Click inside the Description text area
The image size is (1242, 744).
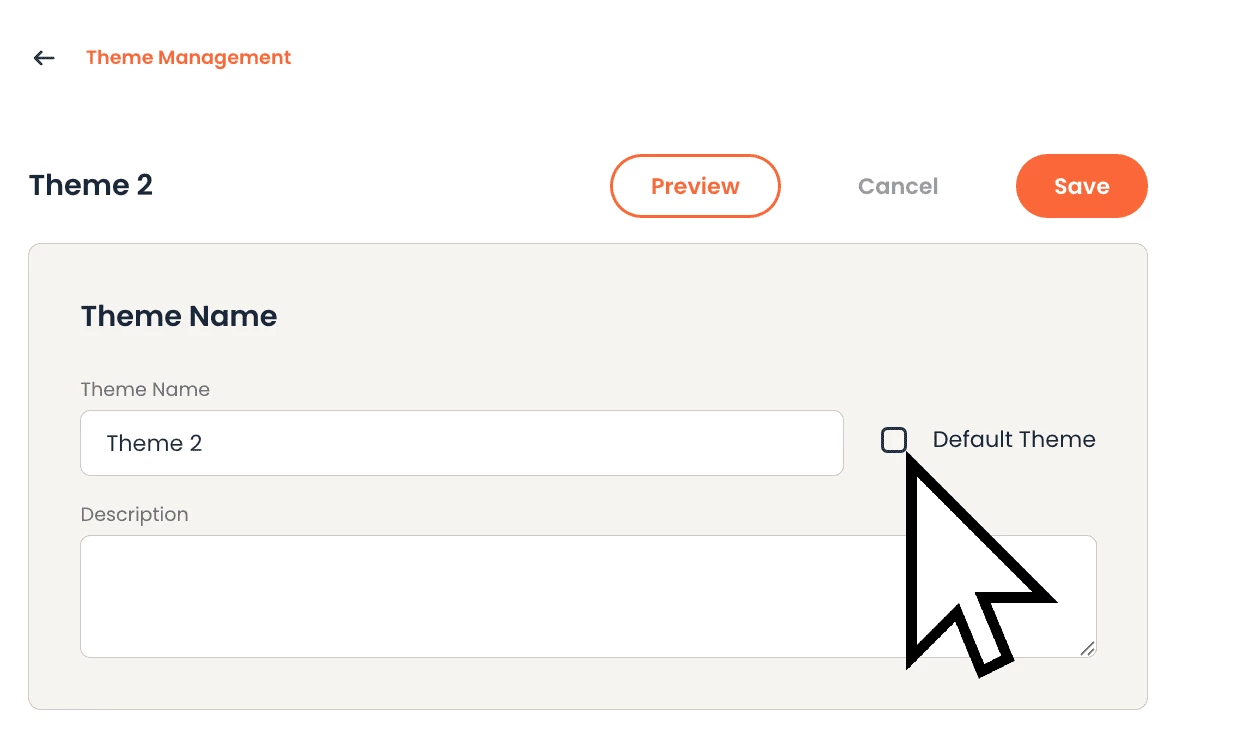(x=480, y=596)
